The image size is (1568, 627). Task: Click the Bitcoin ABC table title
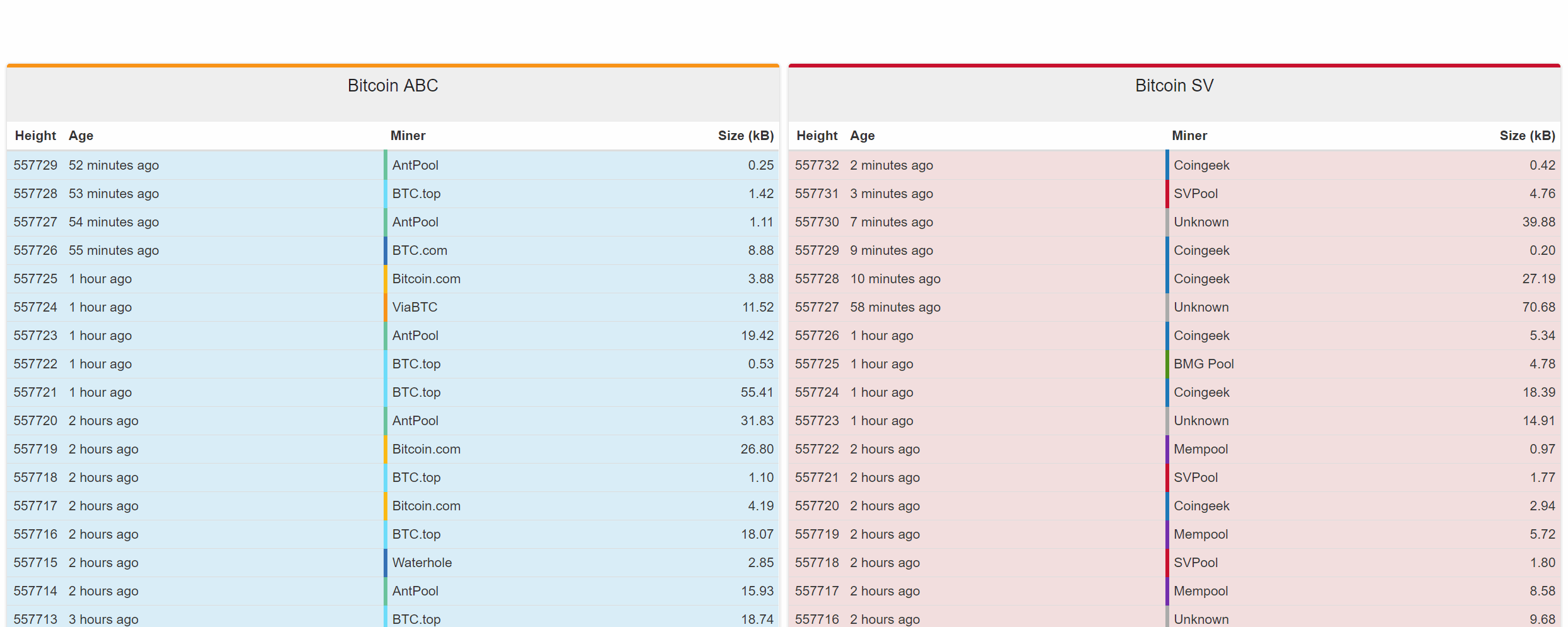(392, 86)
